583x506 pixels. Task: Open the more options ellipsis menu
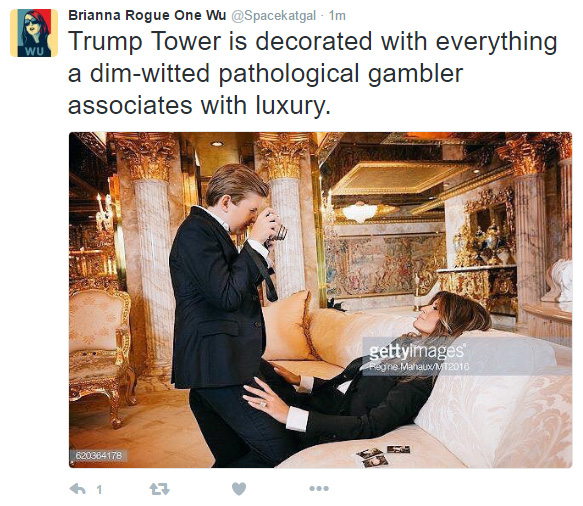(x=319, y=488)
